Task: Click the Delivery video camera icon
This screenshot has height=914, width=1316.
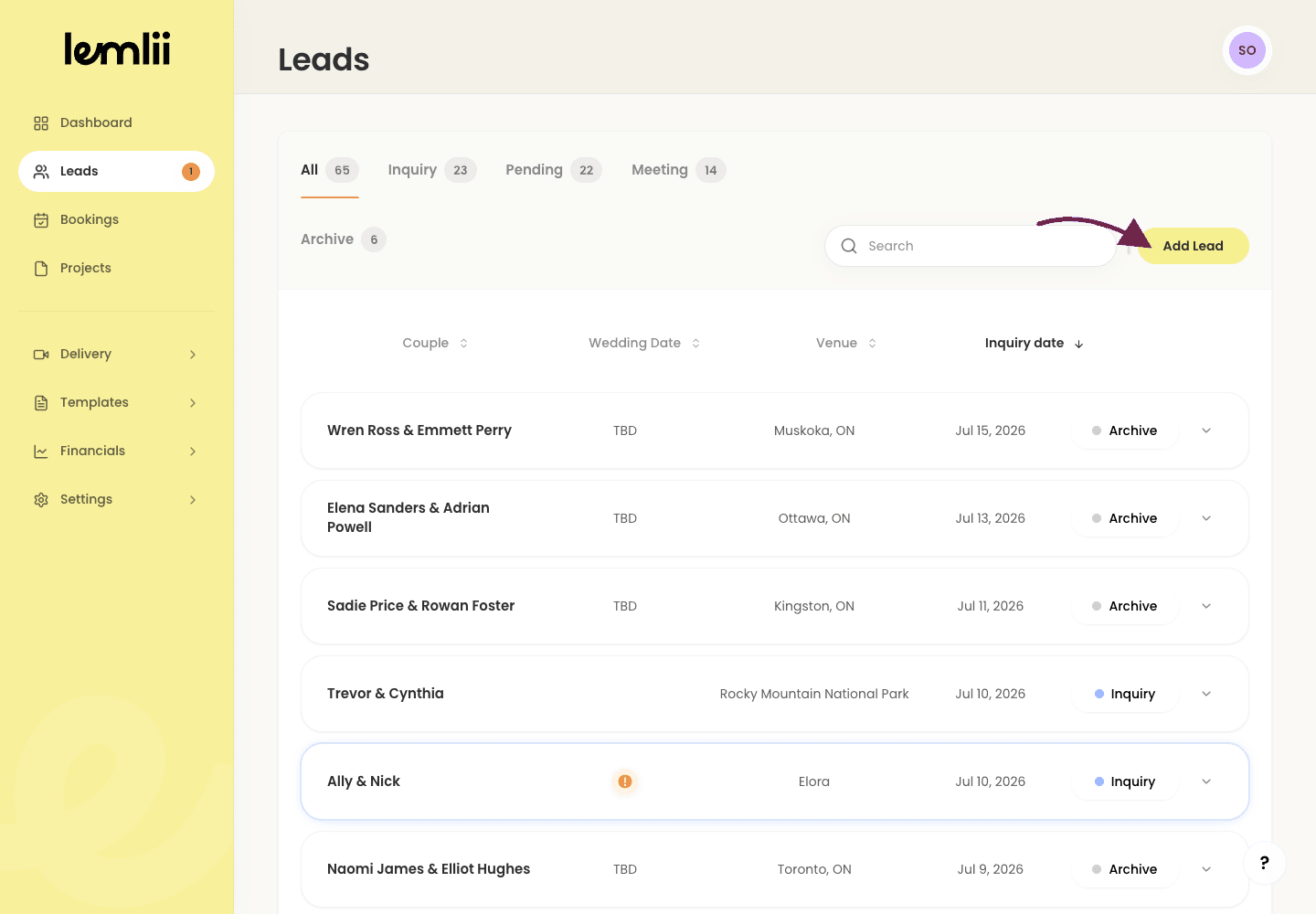Action: tap(41, 354)
